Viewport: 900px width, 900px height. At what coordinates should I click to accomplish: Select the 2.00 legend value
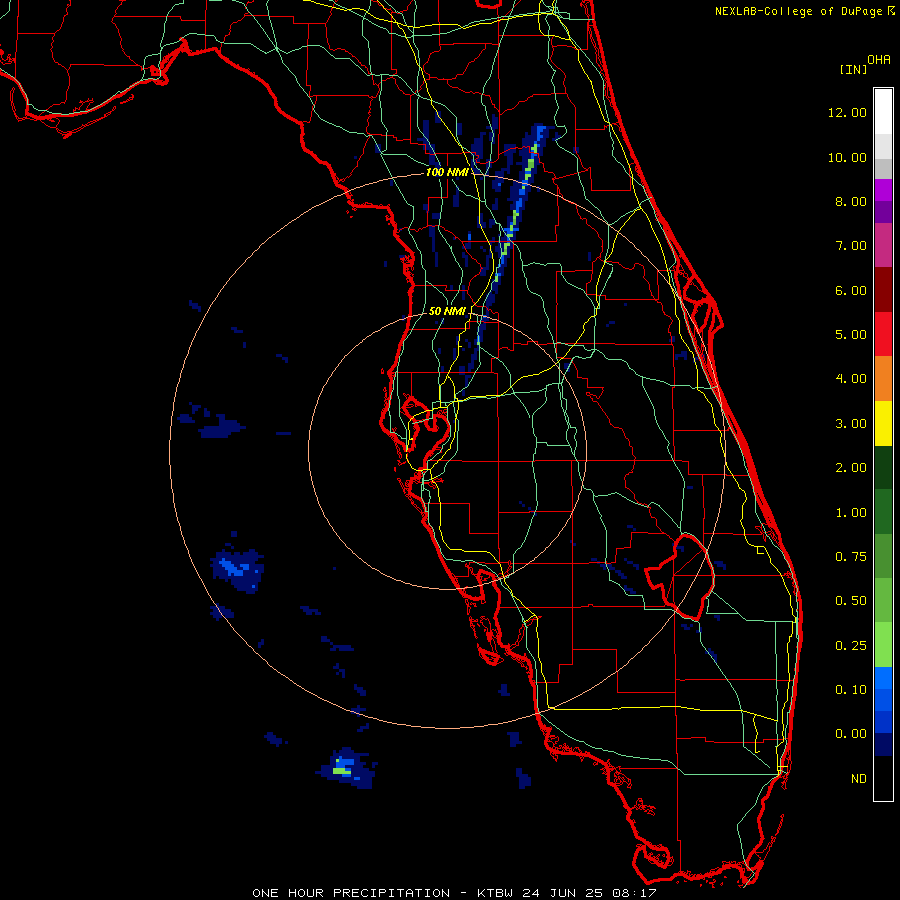(851, 468)
